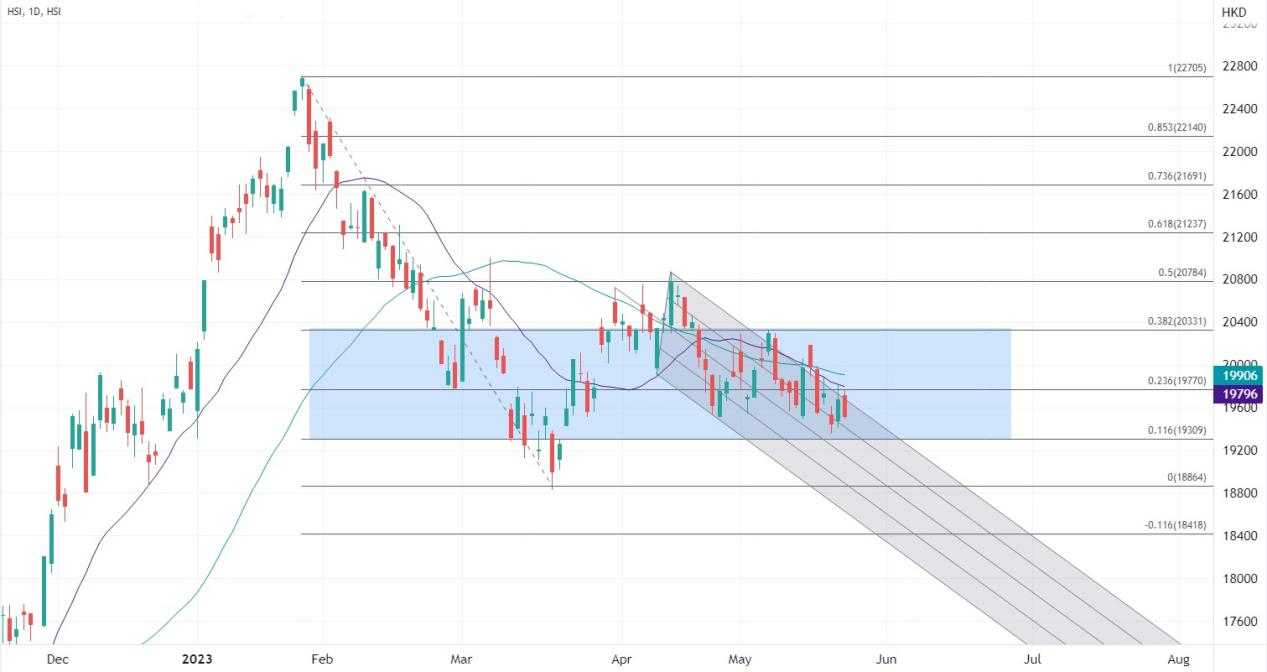Click the Mar time axis label

461,659
